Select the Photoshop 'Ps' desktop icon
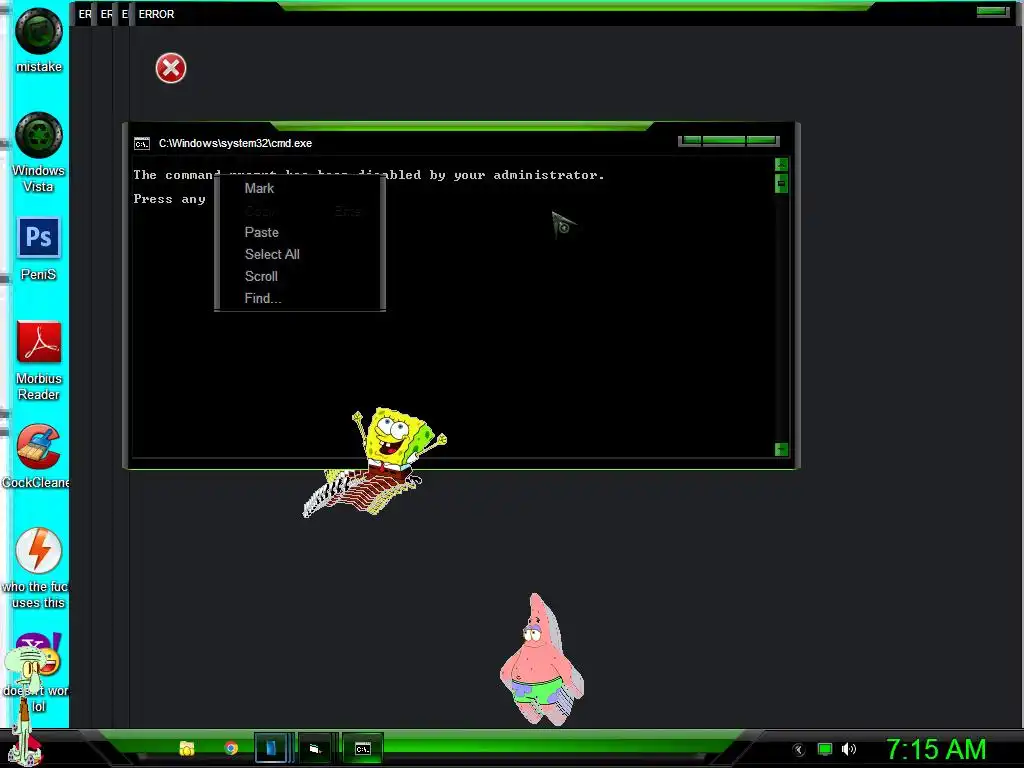This screenshot has height=768, width=1024. pos(39,238)
